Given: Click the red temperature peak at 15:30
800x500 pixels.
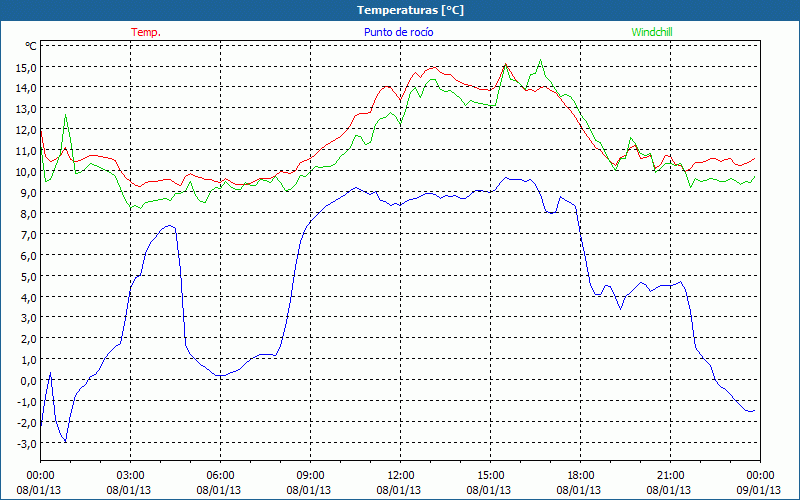Looking at the screenshot, I should 506,64.
